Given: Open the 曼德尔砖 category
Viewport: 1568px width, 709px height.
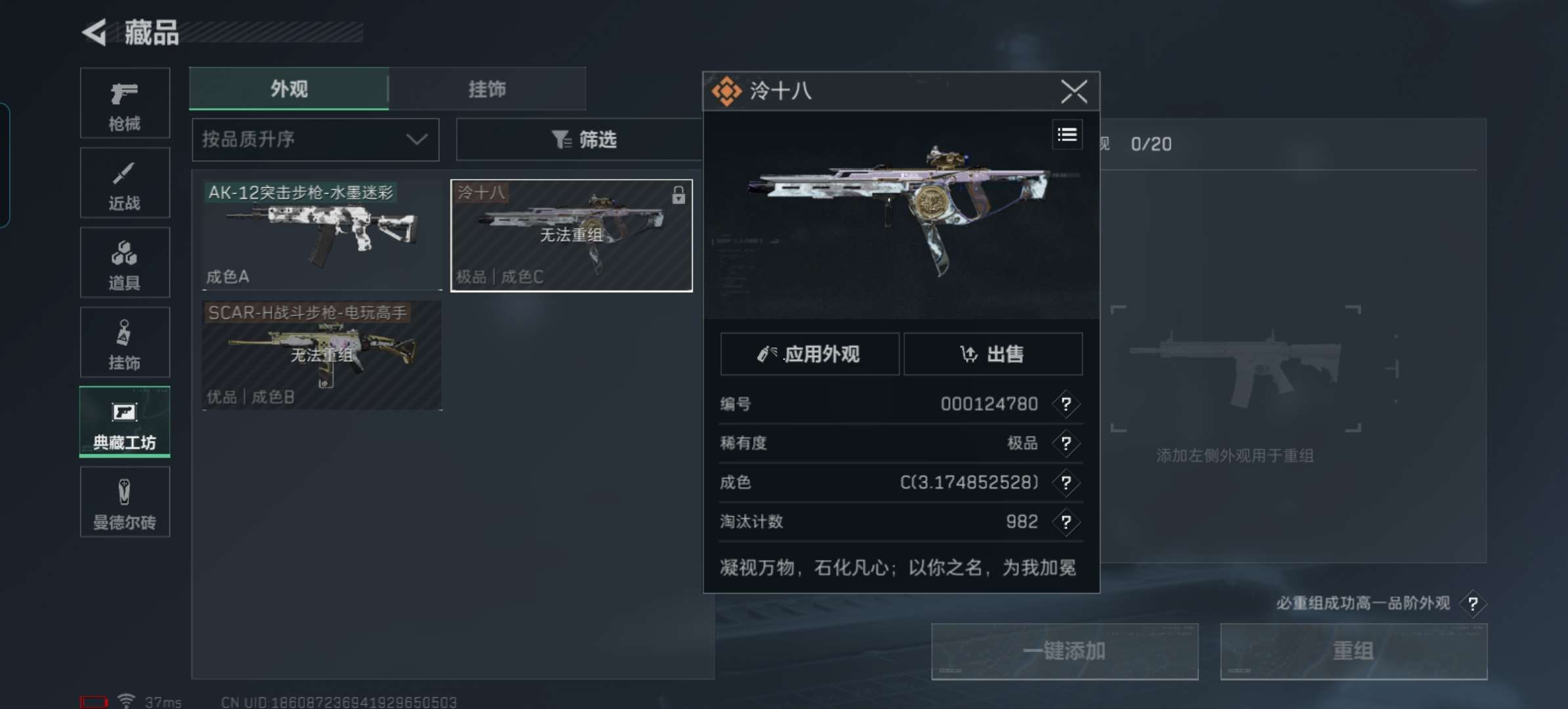Looking at the screenshot, I should pos(125,502).
